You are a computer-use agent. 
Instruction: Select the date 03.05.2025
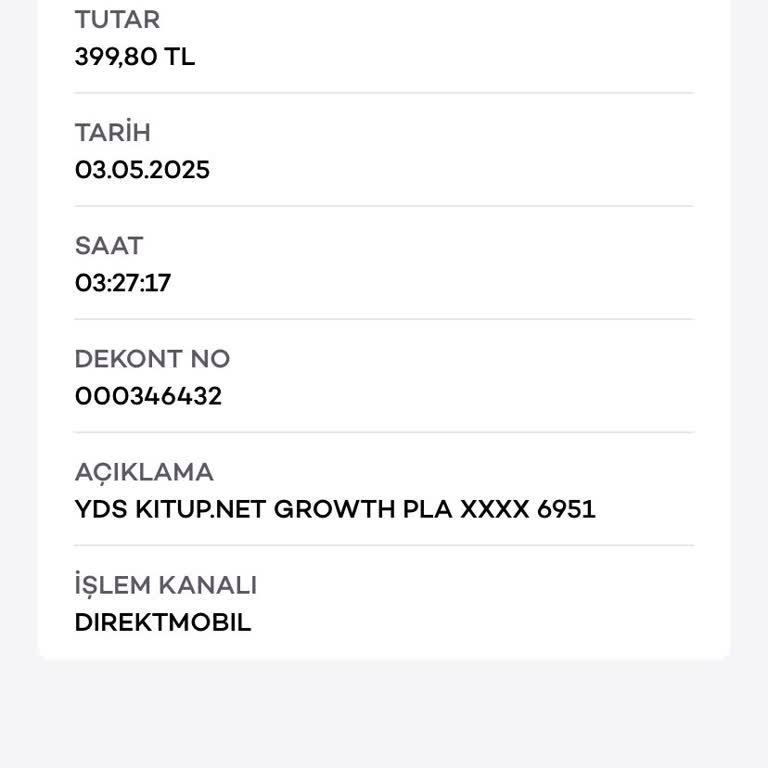(142, 170)
